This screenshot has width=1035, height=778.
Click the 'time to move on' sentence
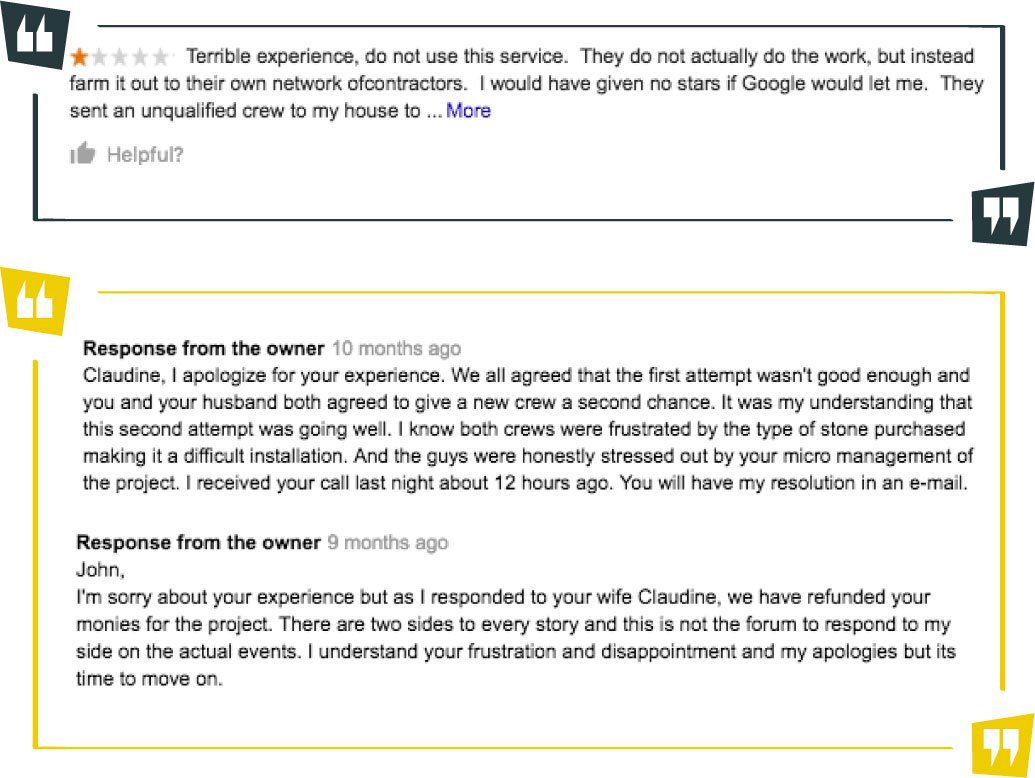[149, 678]
